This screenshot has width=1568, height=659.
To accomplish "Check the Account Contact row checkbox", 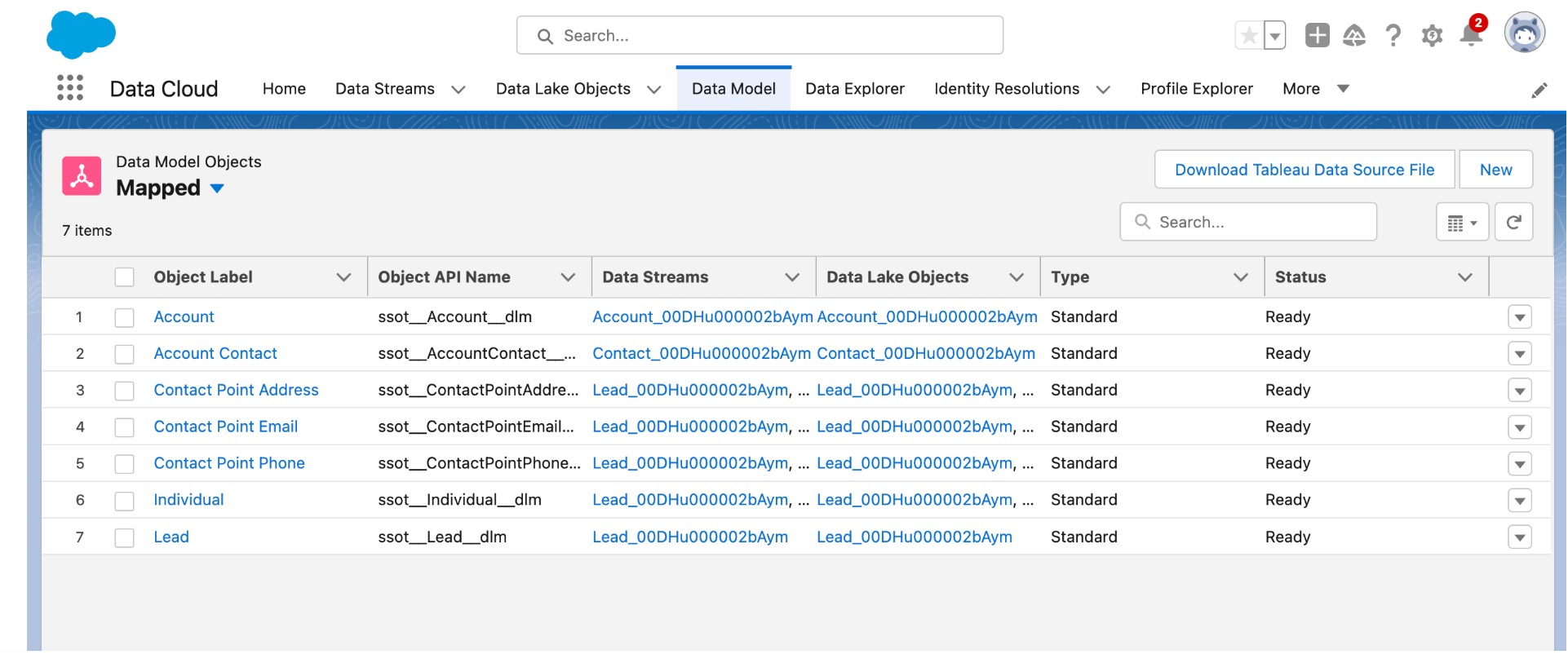I will pos(124,354).
